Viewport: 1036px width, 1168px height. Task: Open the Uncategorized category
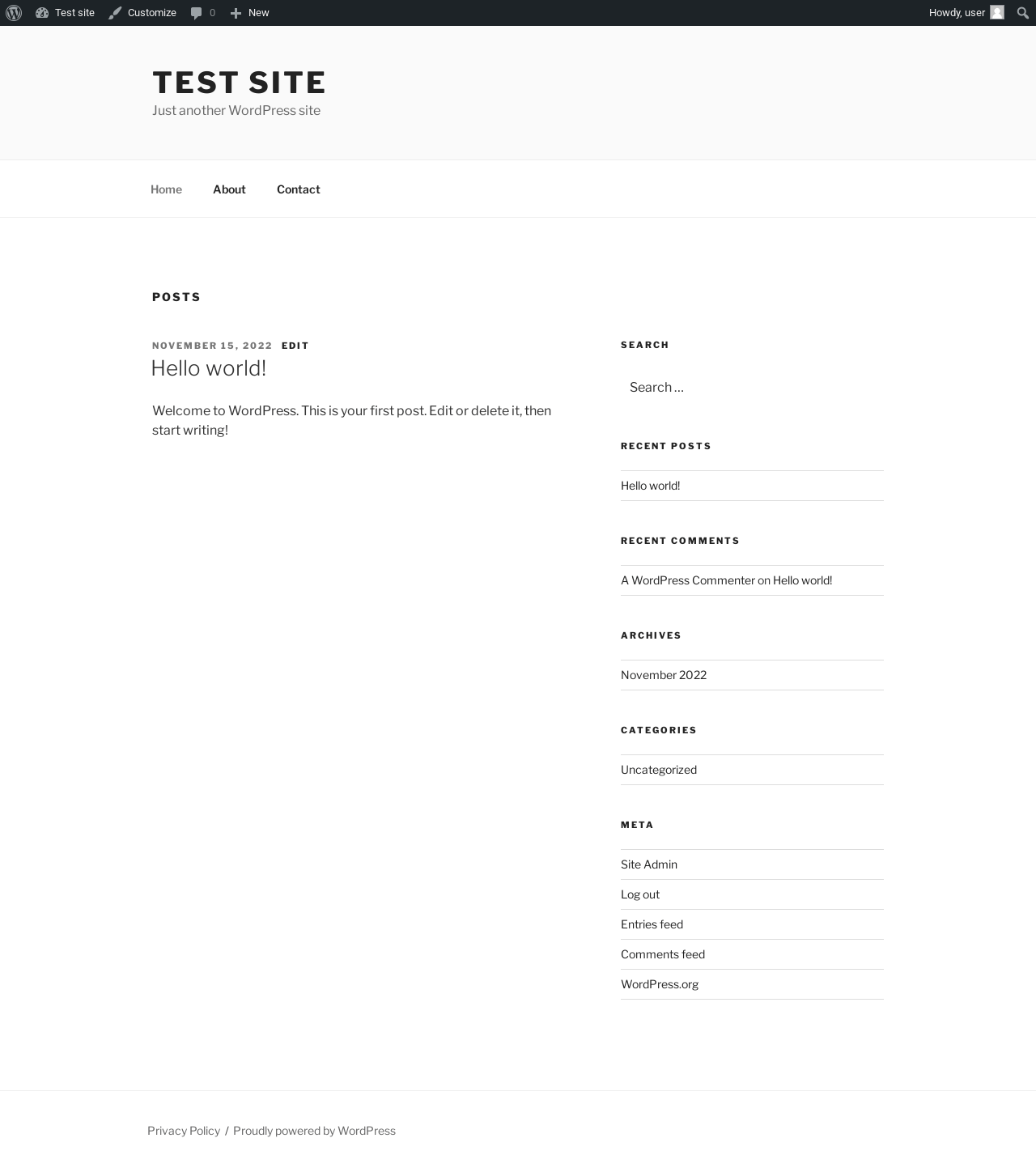[659, 770]
